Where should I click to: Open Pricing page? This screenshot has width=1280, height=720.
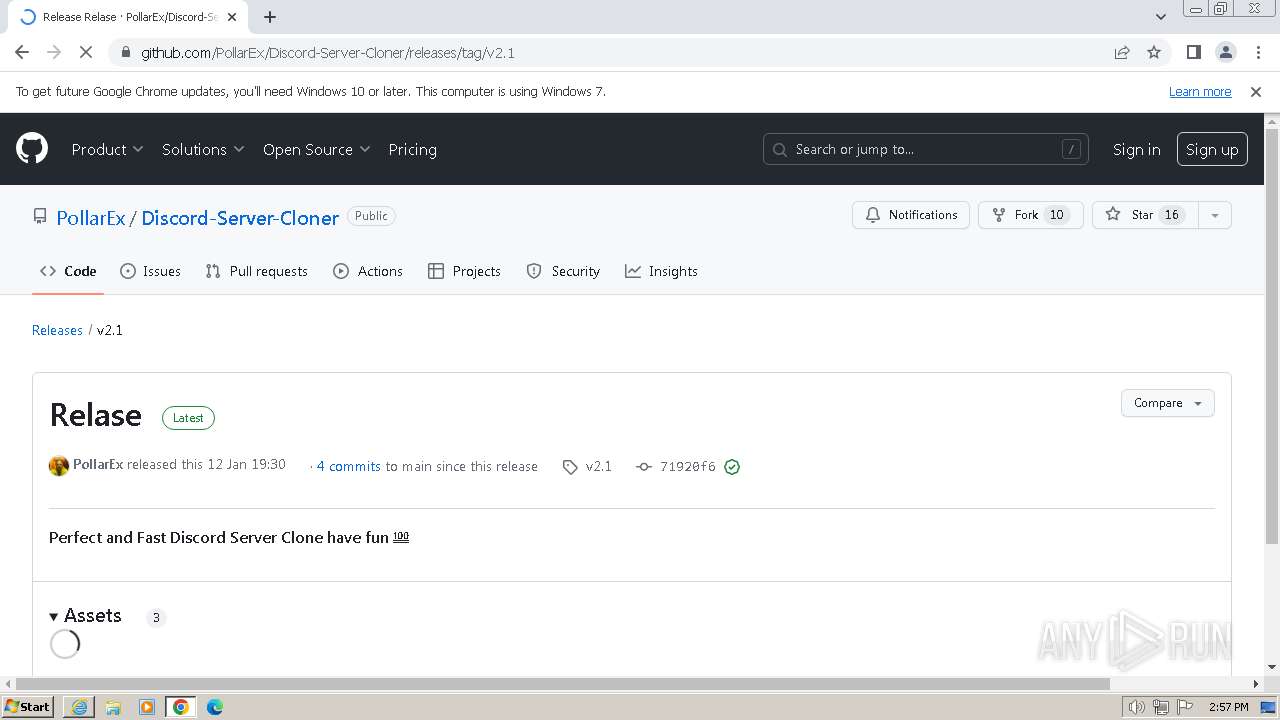(412, 149)
